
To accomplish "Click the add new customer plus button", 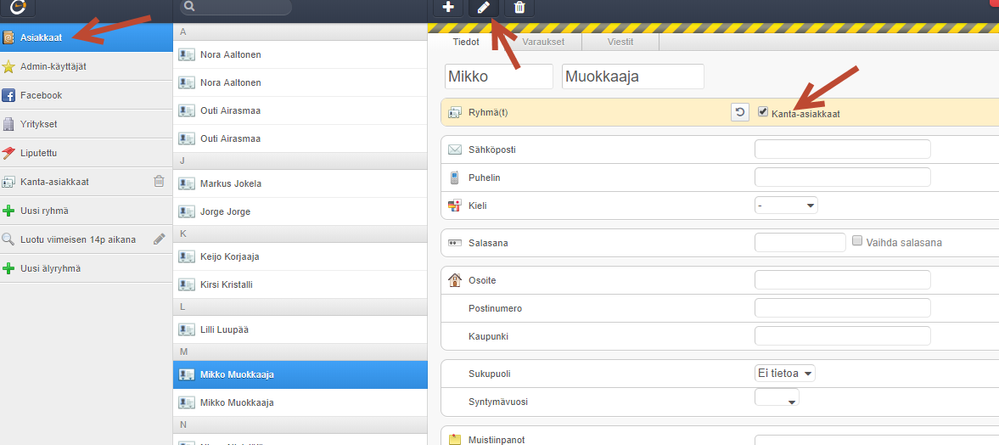I will (x=449, y=8).
